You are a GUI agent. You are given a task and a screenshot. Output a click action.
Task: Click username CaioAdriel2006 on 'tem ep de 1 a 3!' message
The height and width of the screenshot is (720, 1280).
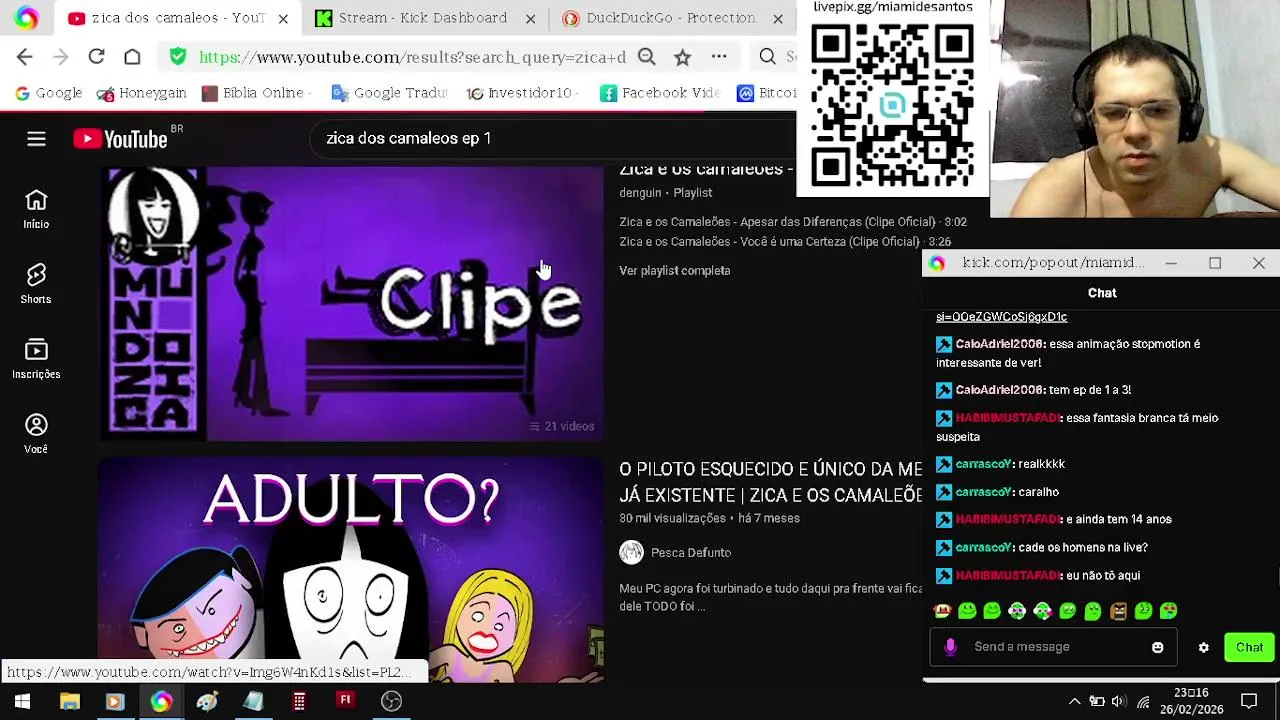click(x=999, y=390)
